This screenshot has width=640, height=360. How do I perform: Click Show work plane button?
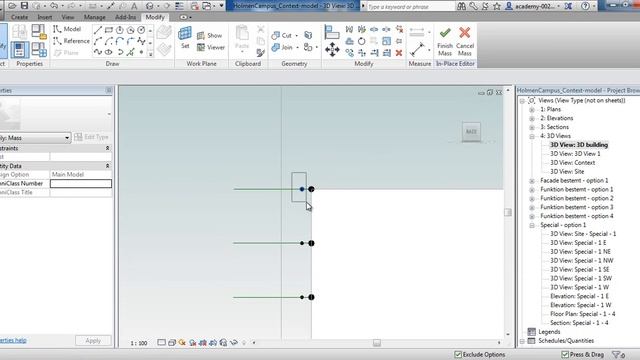[x=209, y=36]
